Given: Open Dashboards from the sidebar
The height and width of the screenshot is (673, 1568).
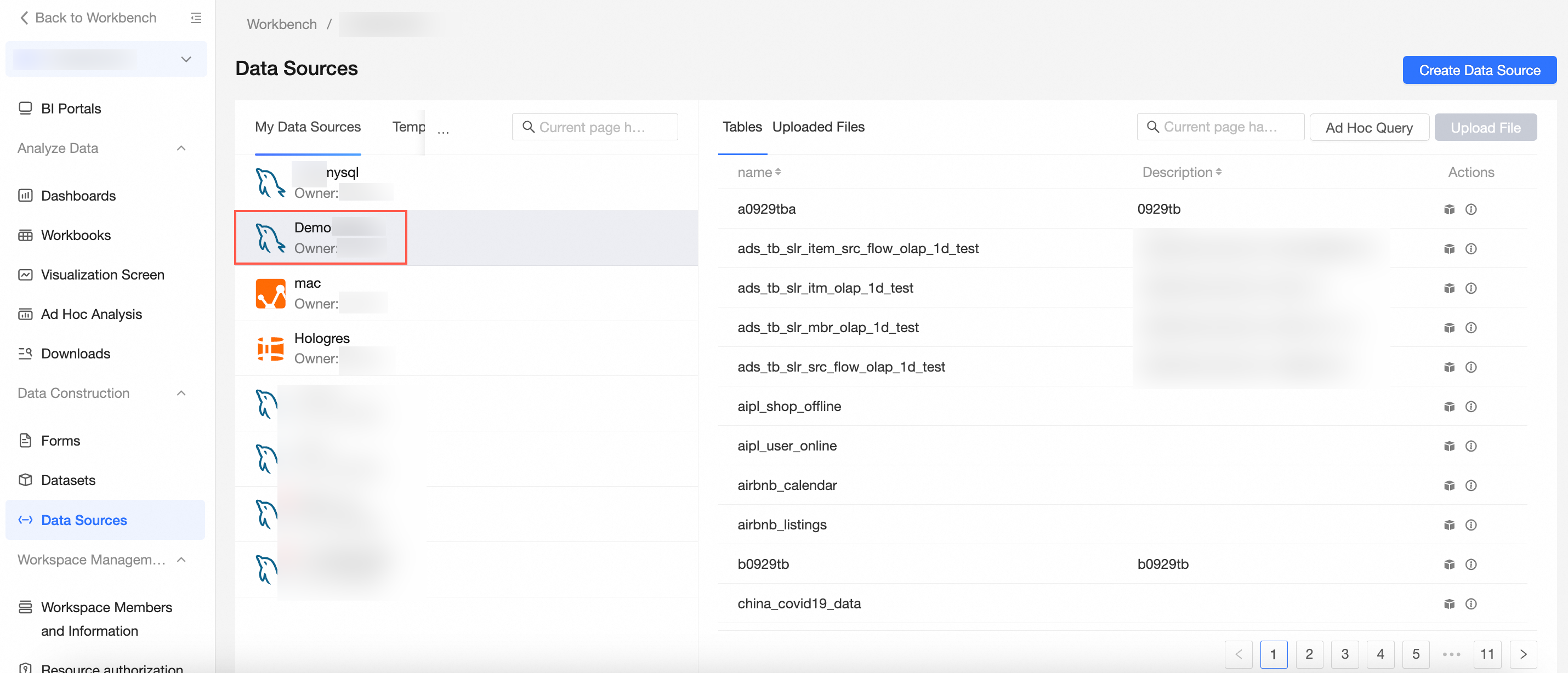Looking at the screenshot, I should (78, 196).
